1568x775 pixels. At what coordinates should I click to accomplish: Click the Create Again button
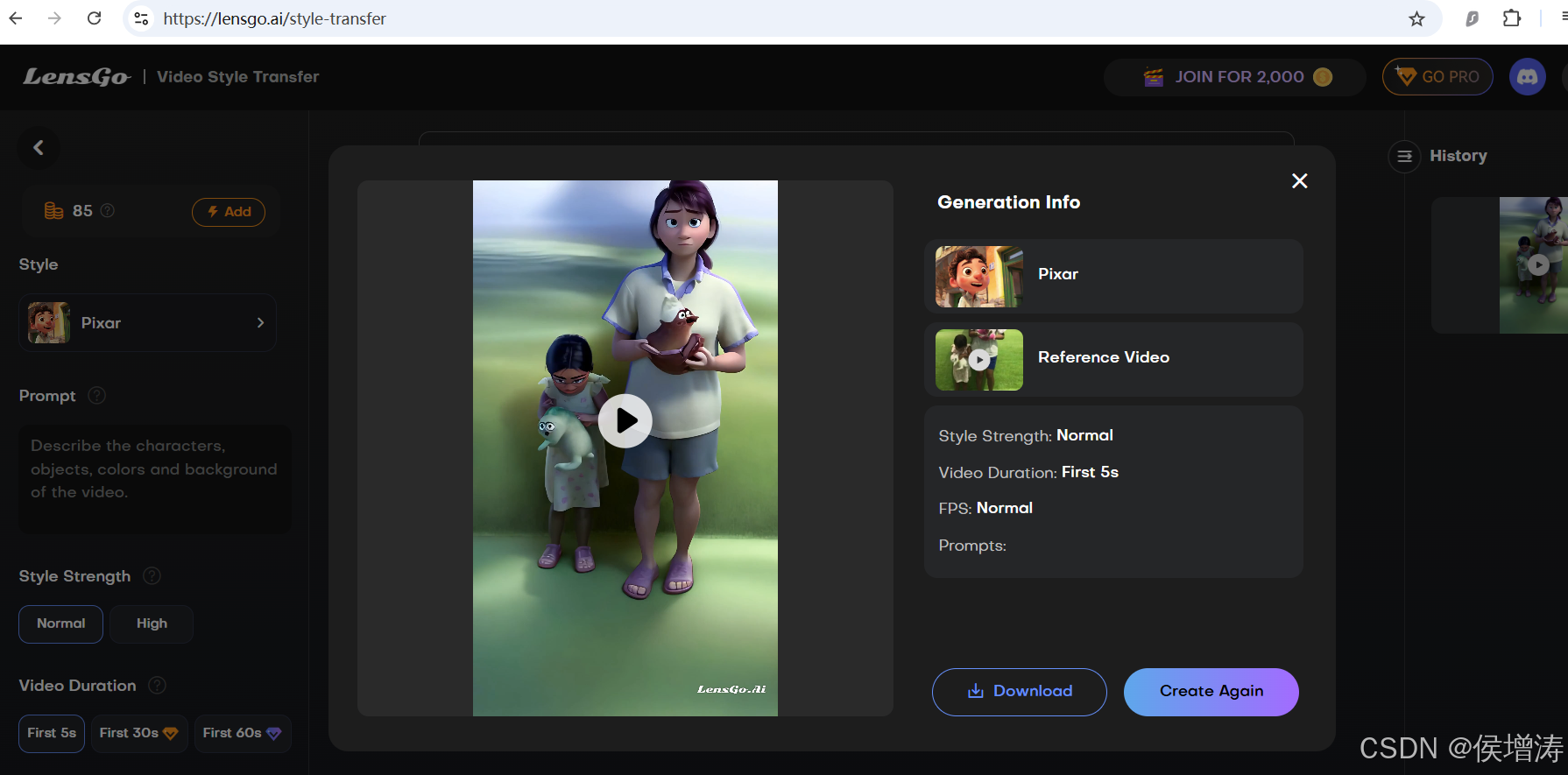[x=1211, y=692]
